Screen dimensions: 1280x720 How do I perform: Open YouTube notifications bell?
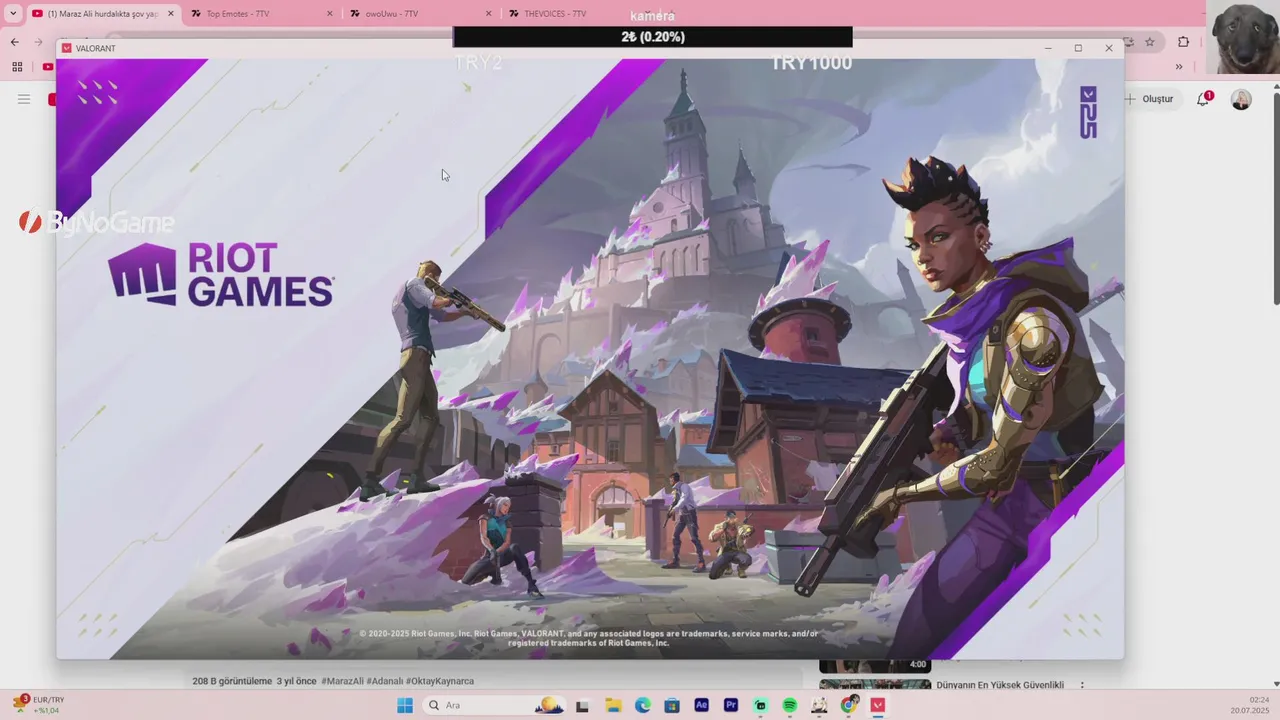tap(1205, 99)
